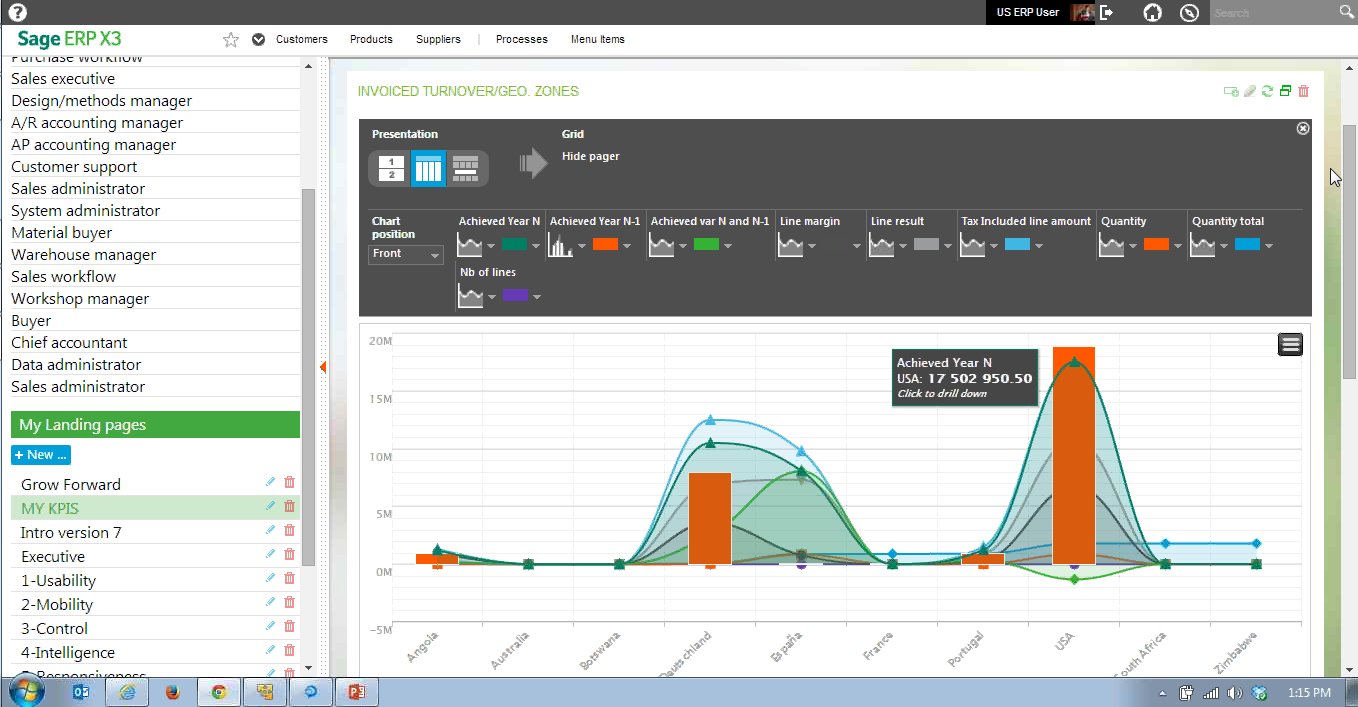1358x707 pixels.
Task: Open the Processes menu
Action: tap(521, 39)
